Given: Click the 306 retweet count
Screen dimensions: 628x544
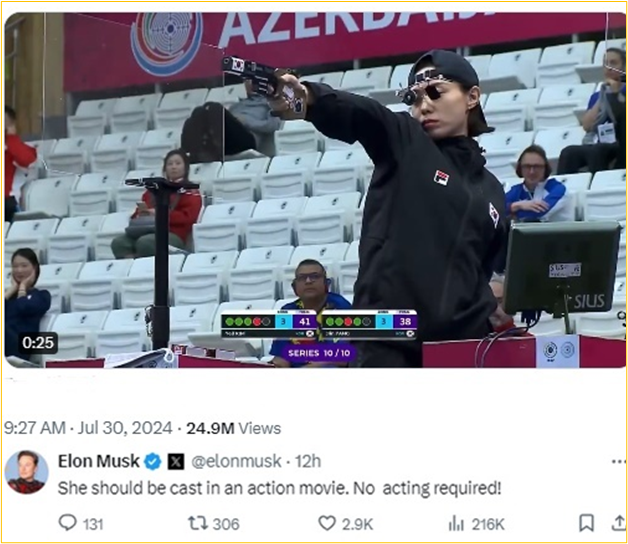Looking at the screenshot, I should (x=226, y=524).
